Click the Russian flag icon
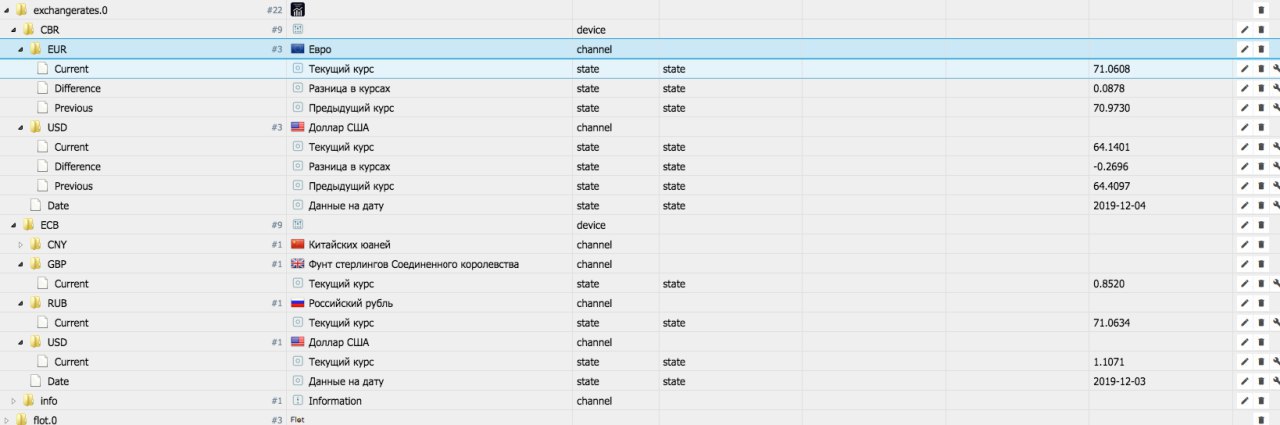 (x=297, y=303)
